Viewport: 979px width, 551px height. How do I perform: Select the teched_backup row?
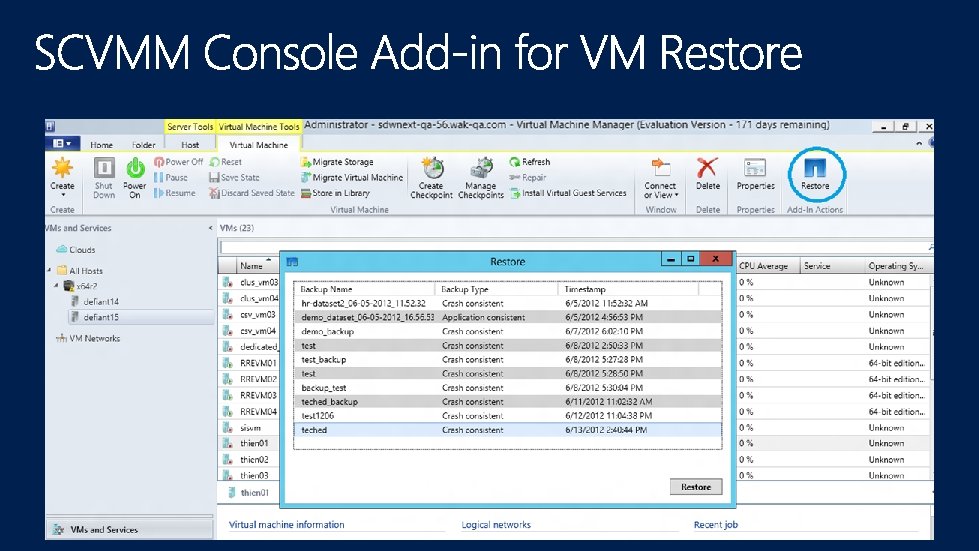coord(508,402)
